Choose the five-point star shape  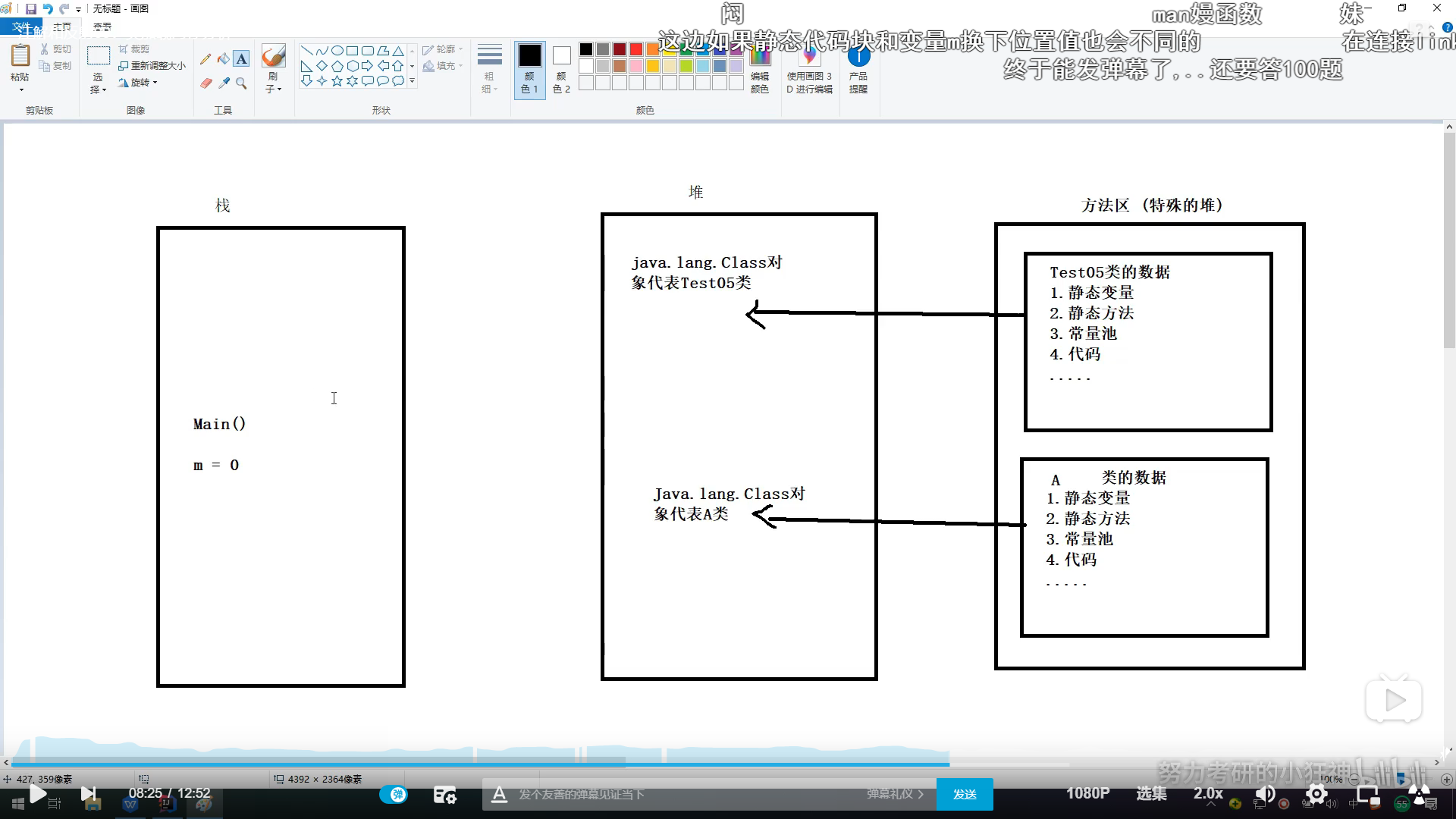[x=337, y=80]
